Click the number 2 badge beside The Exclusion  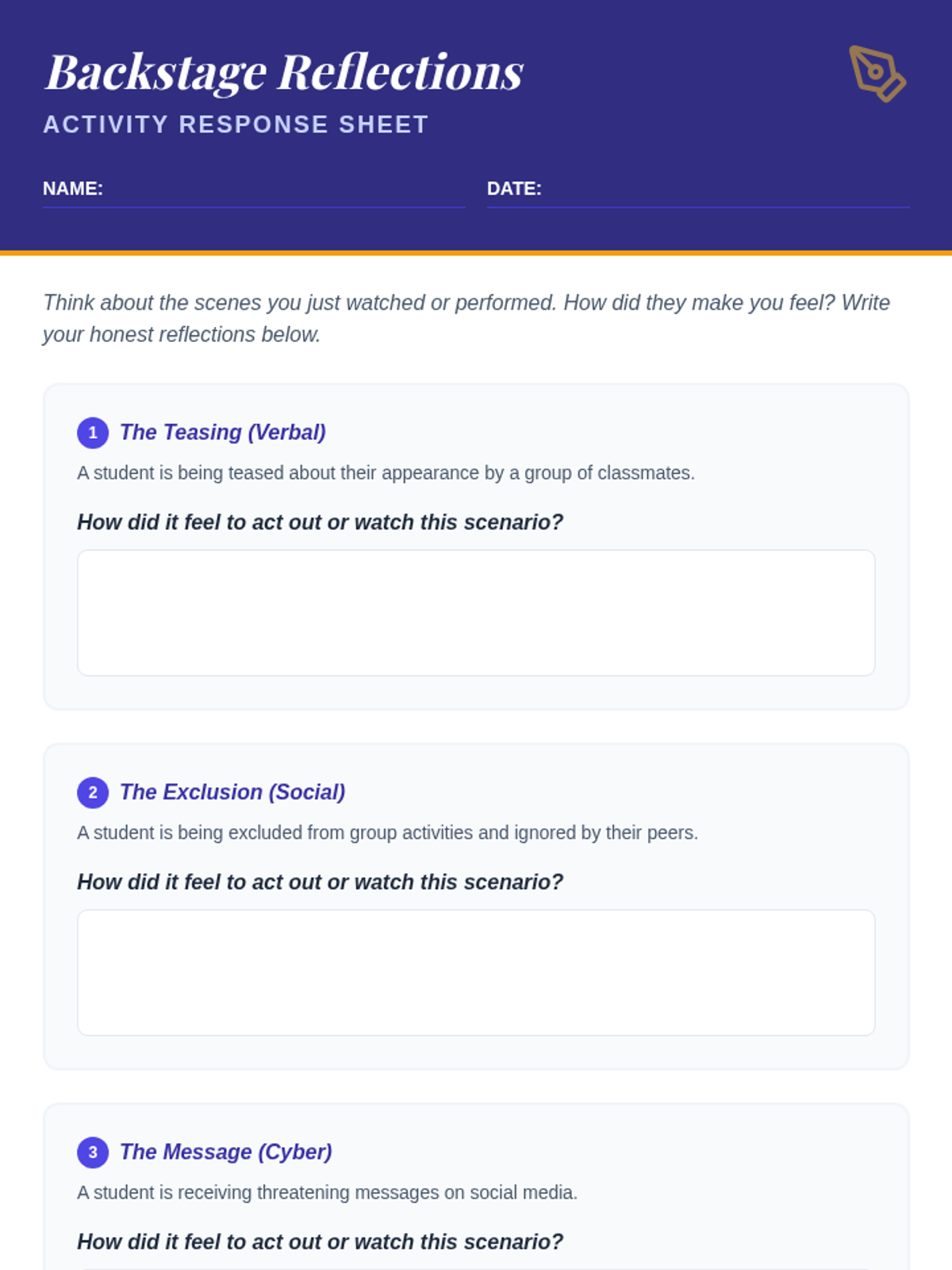point(93,792)
